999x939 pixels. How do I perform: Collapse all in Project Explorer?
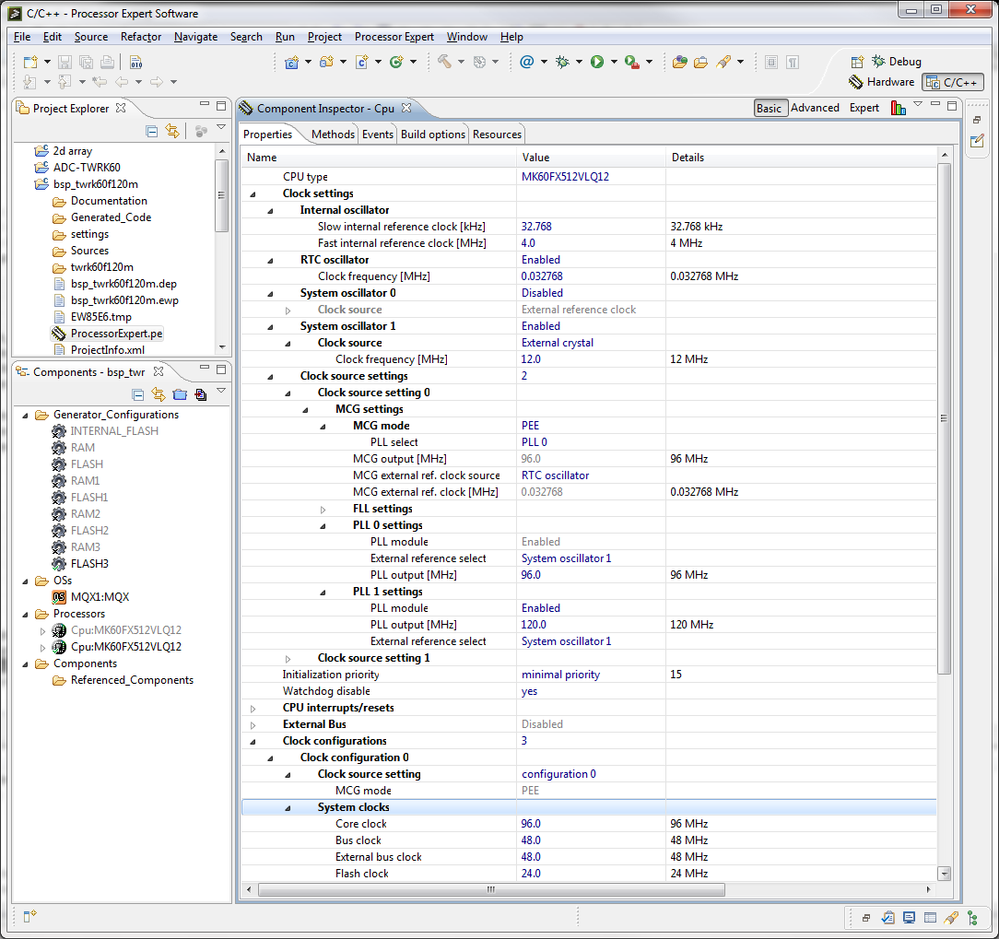click(152, 131)
